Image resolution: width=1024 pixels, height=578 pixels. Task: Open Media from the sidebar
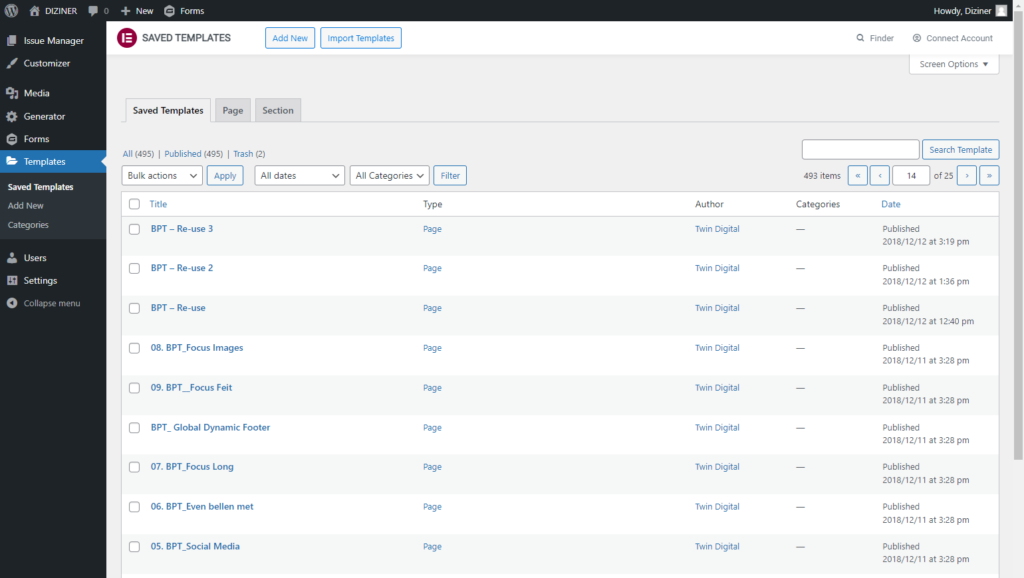(x=36, y=93)
